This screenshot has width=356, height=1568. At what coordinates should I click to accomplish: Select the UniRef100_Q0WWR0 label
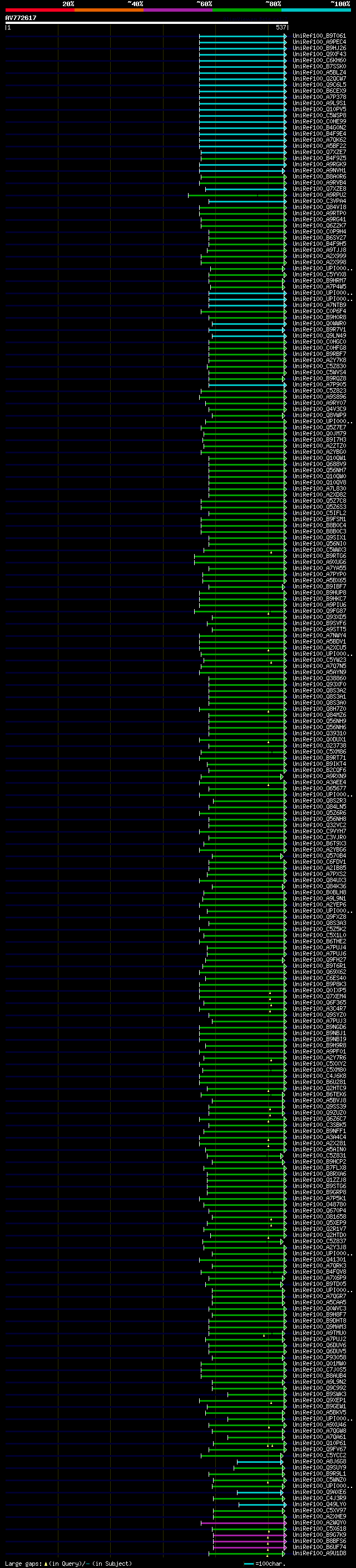[x=319, y=323]
